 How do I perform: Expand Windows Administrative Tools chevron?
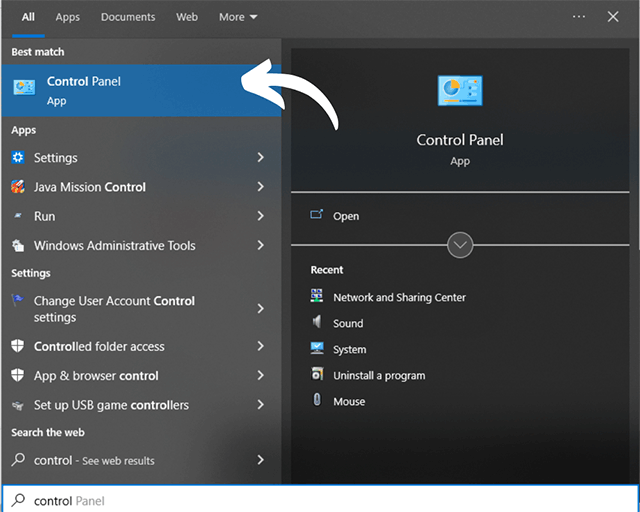point(260,245)
